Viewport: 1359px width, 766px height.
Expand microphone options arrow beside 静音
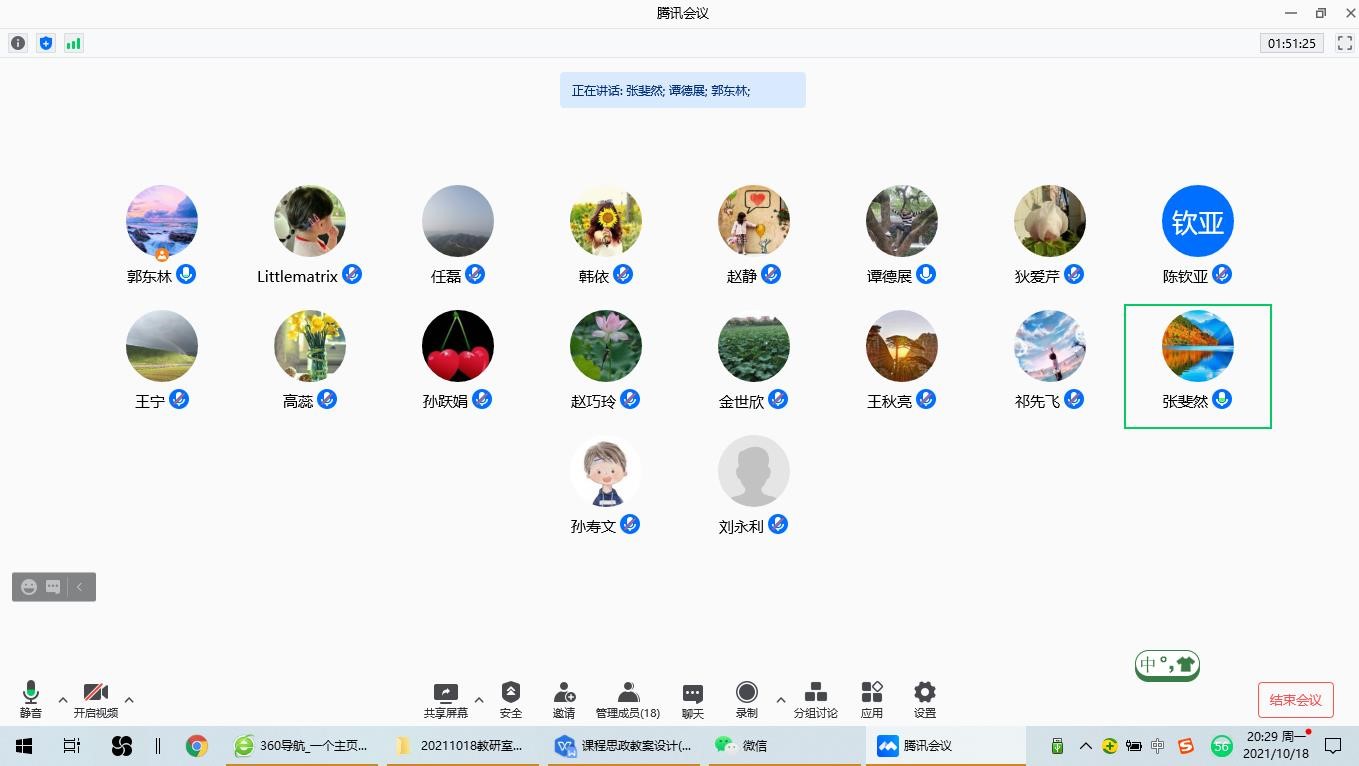click(63, 700)
